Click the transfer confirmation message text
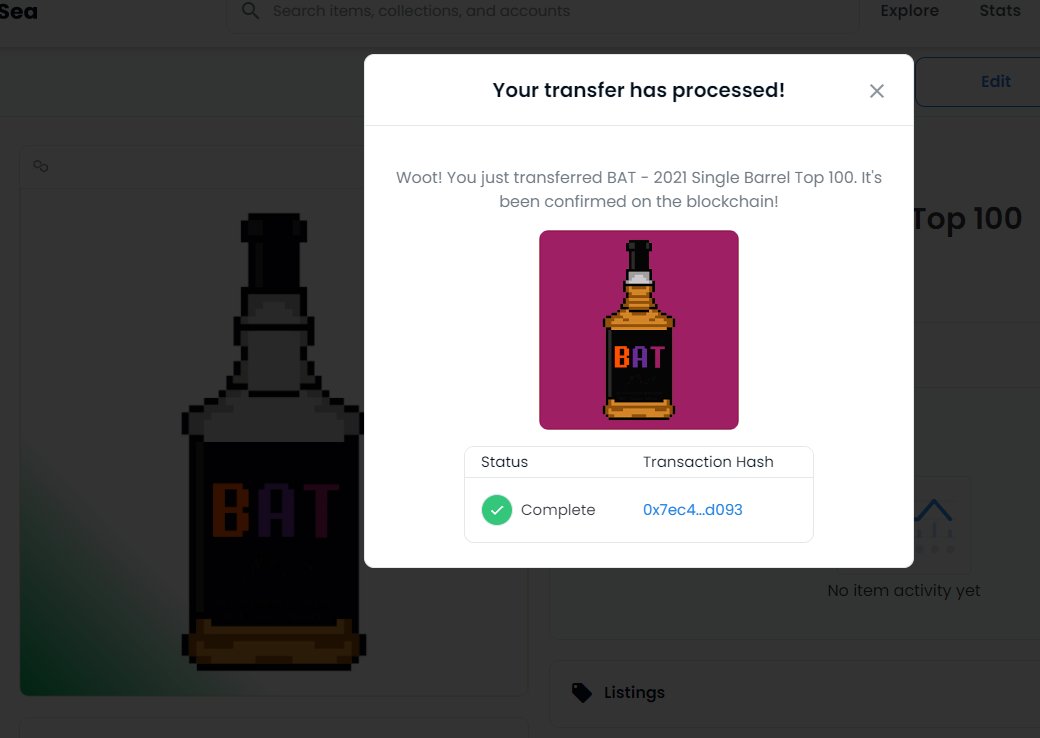 pos(639,190)
